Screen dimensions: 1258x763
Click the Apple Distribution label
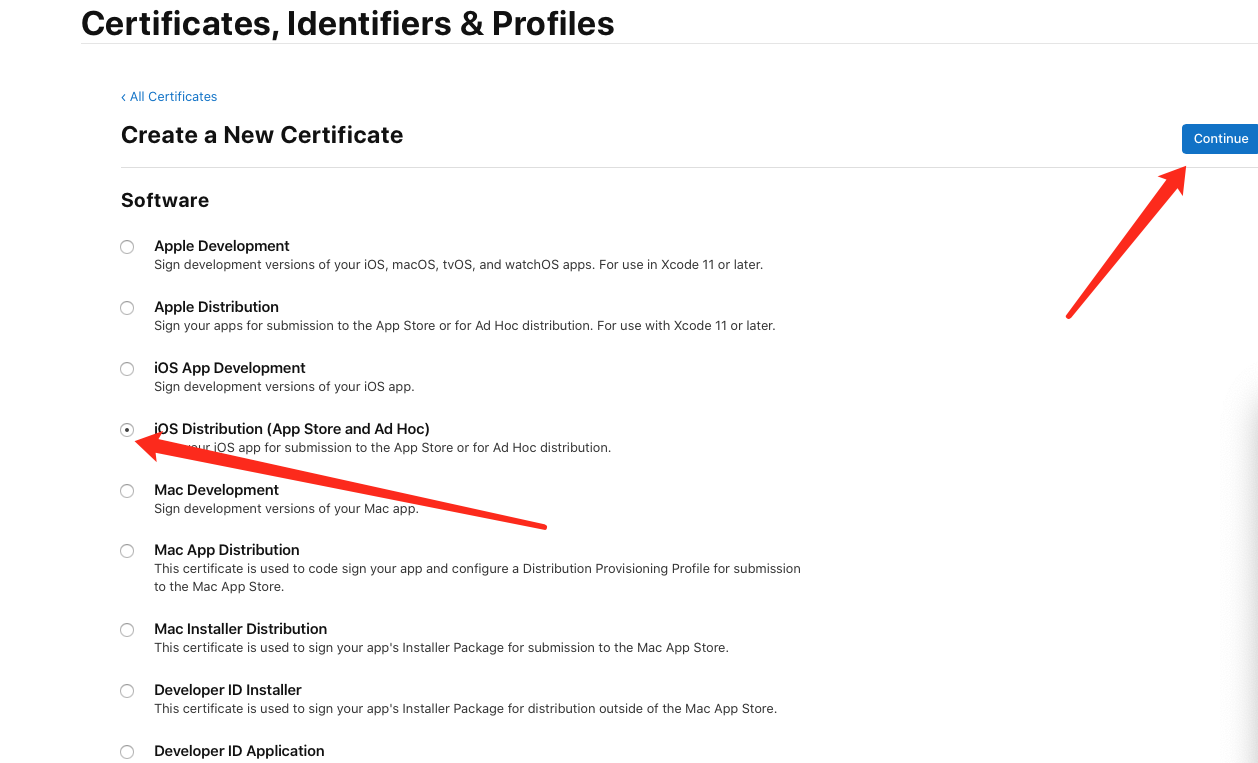click(216, 307)
